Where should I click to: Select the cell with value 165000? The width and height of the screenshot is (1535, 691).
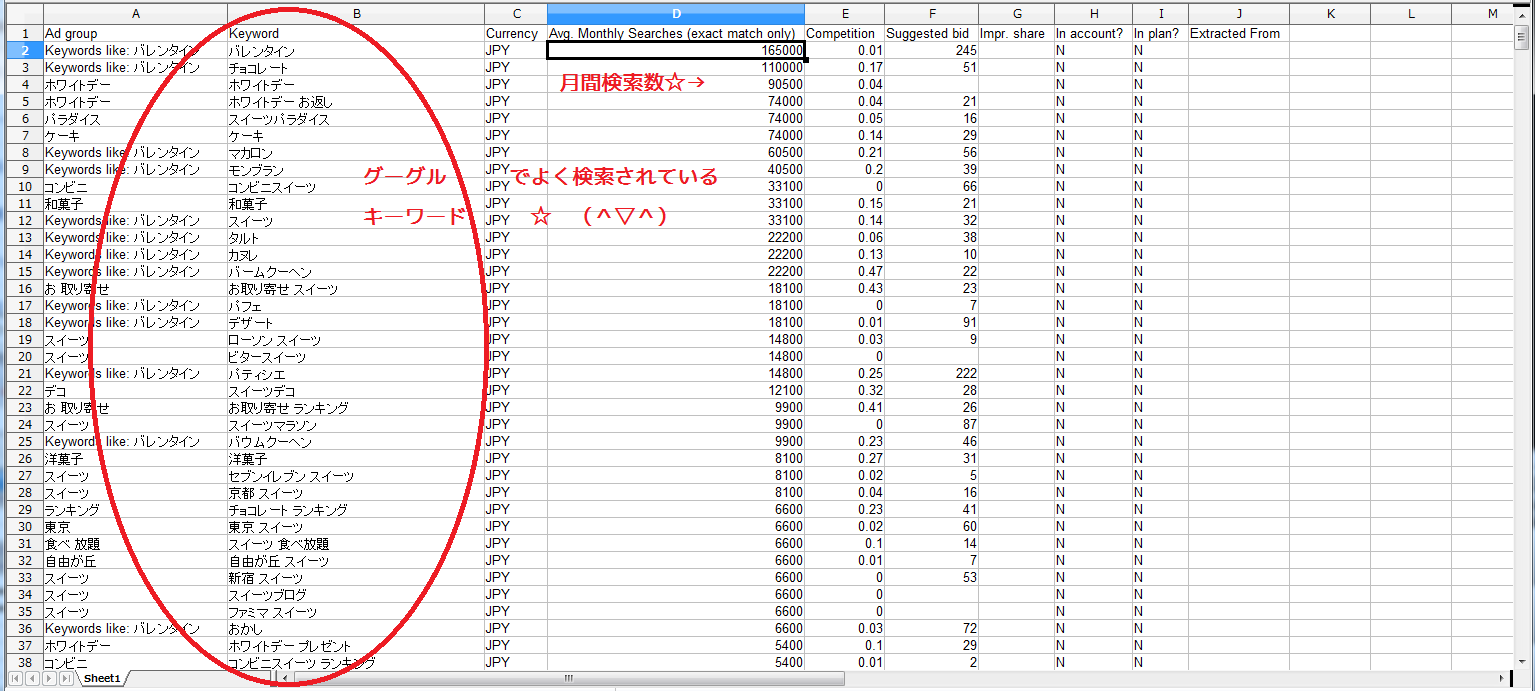(676, 50)
